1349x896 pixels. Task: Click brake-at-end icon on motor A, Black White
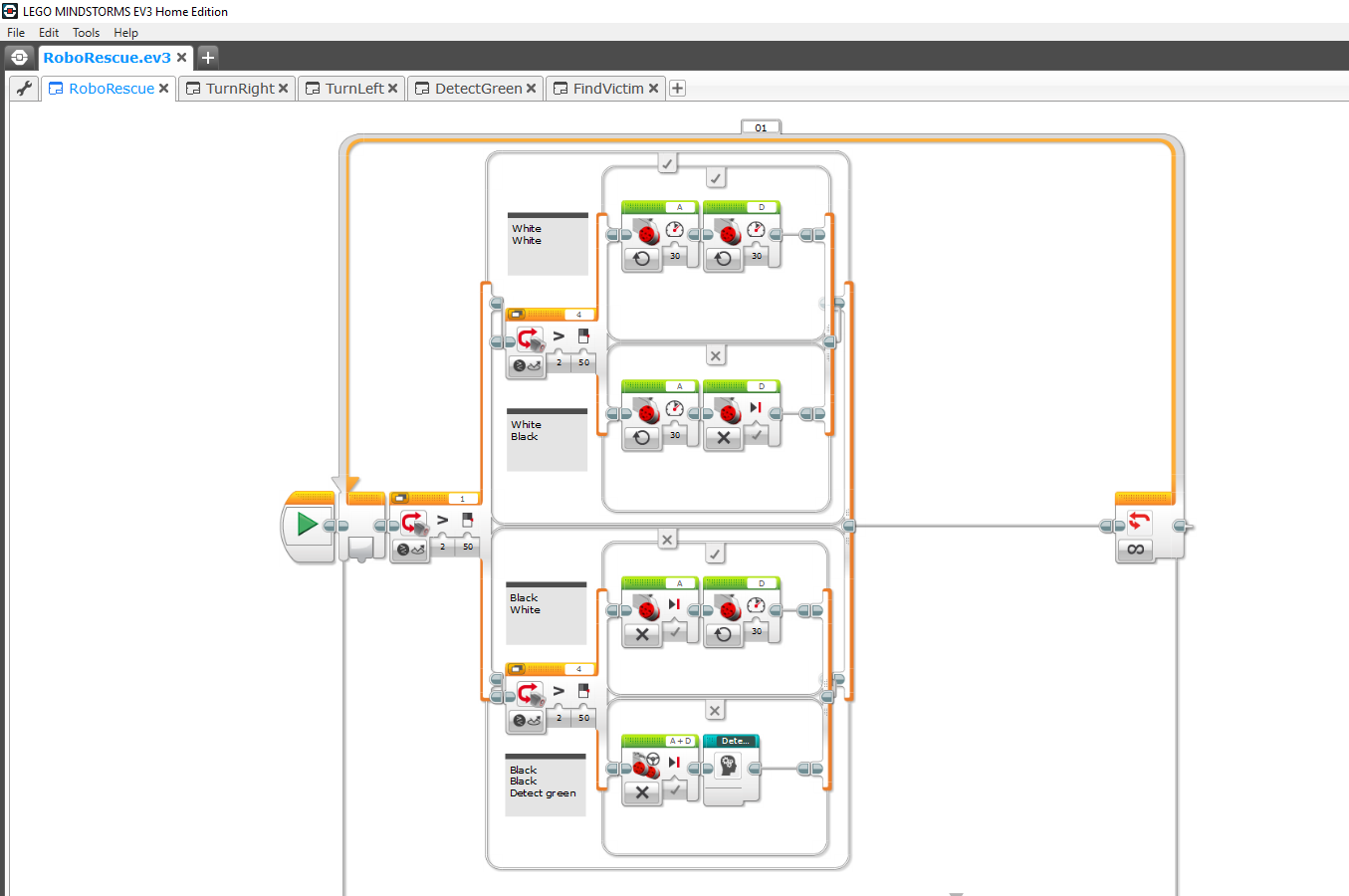(674, 604)
